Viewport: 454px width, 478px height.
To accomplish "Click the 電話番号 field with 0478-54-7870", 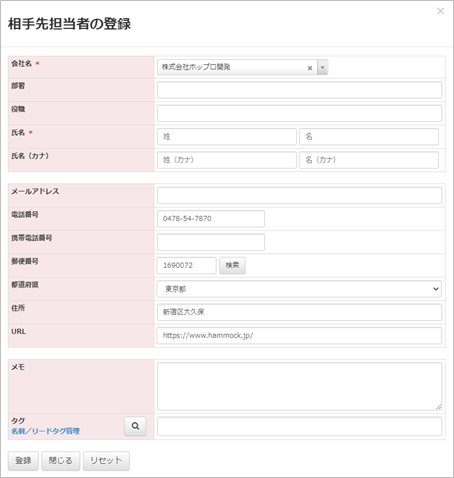I will pyautogui.click(x=211, y=219).
